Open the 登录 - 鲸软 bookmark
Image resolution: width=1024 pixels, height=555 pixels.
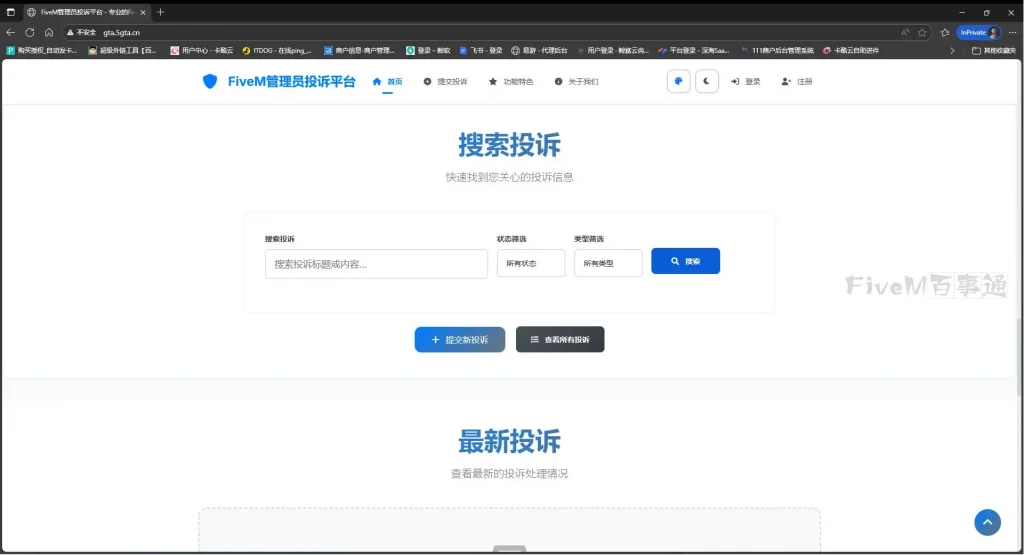pyautogui.click(x=428, y=50)
